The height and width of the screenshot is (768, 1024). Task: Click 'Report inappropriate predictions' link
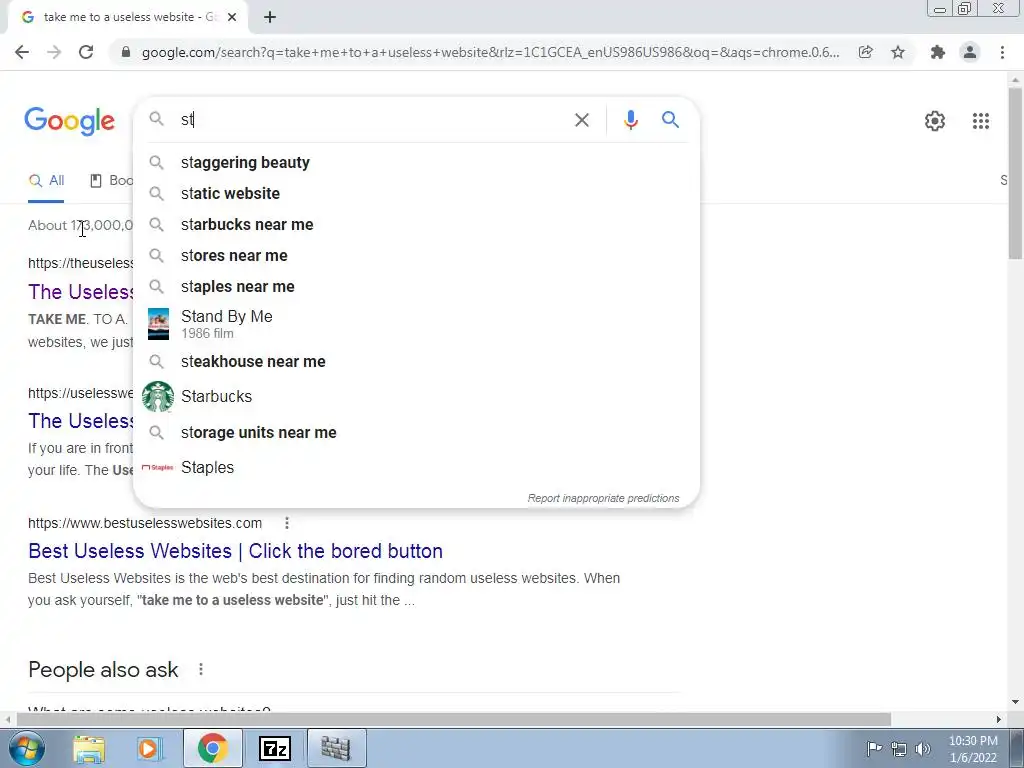pyautogui.click(x=603, y=498)
